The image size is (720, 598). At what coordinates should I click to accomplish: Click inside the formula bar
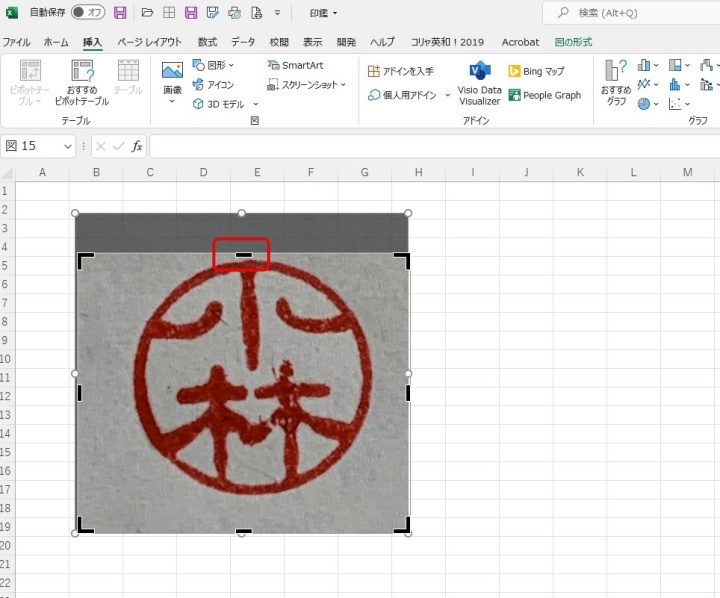coord(434,147)
